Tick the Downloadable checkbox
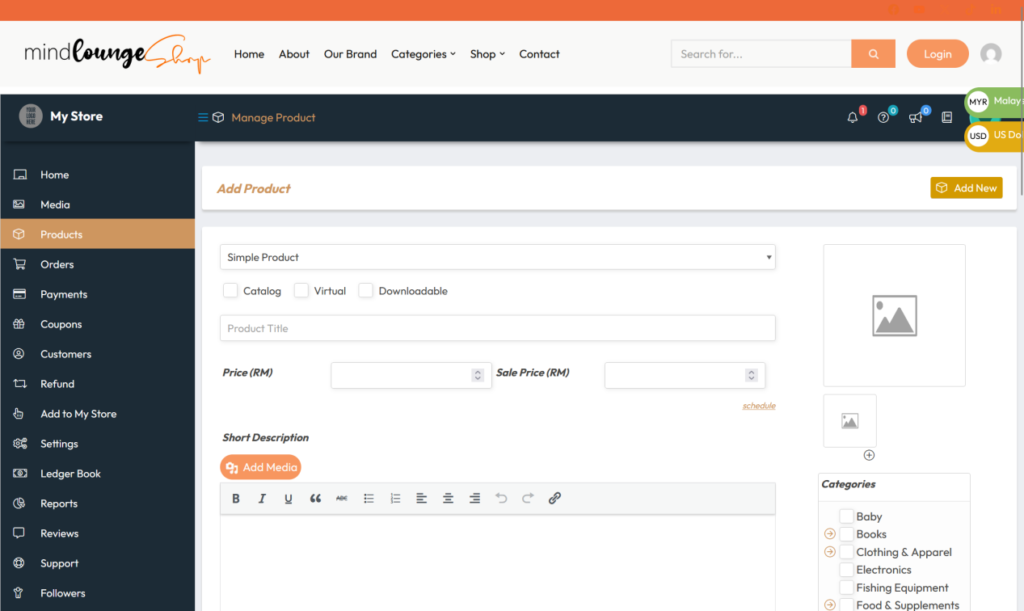Screen dimensions: 1024x611 point(366,291)
